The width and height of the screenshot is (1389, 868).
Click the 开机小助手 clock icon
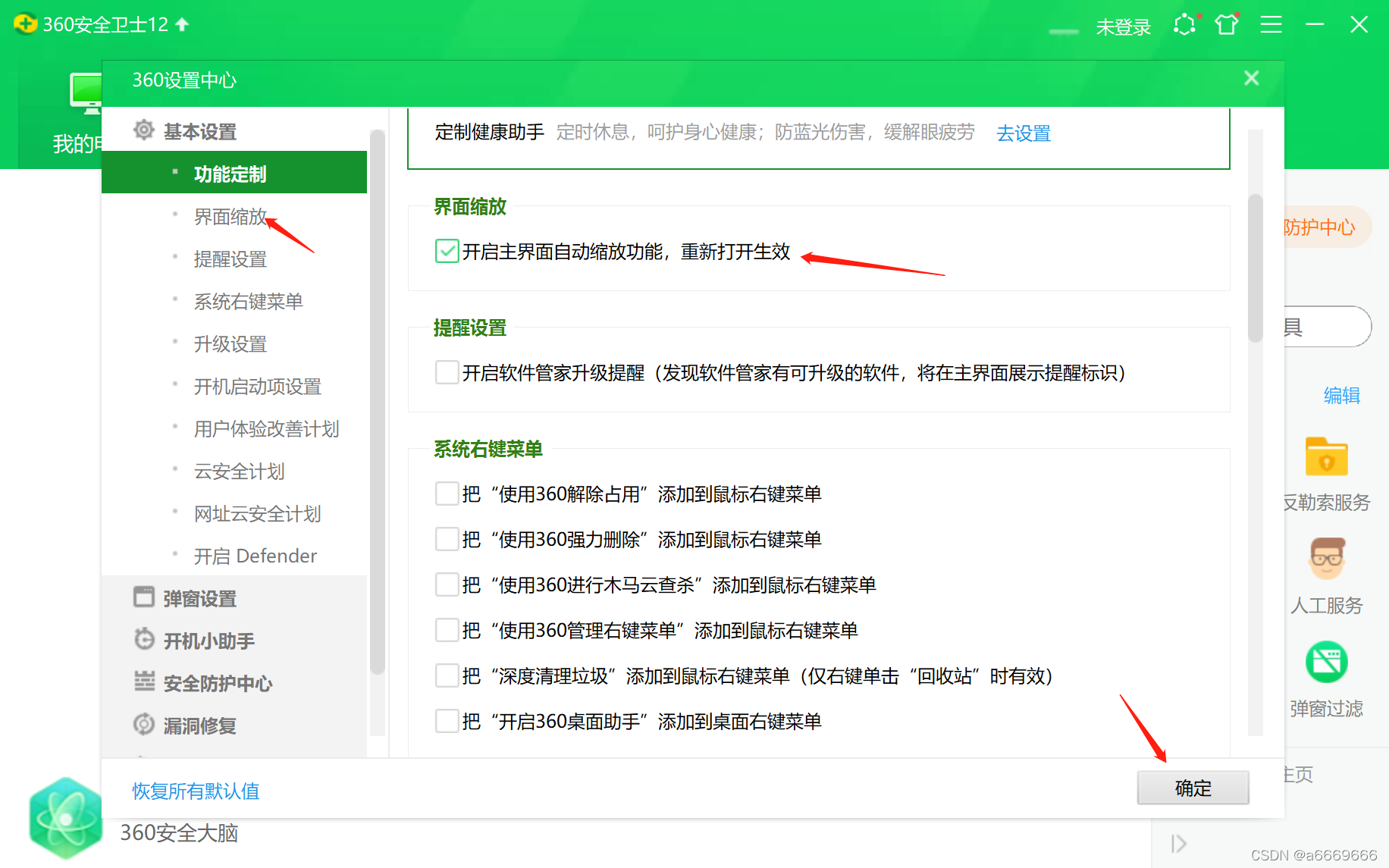tap(144, 639)
